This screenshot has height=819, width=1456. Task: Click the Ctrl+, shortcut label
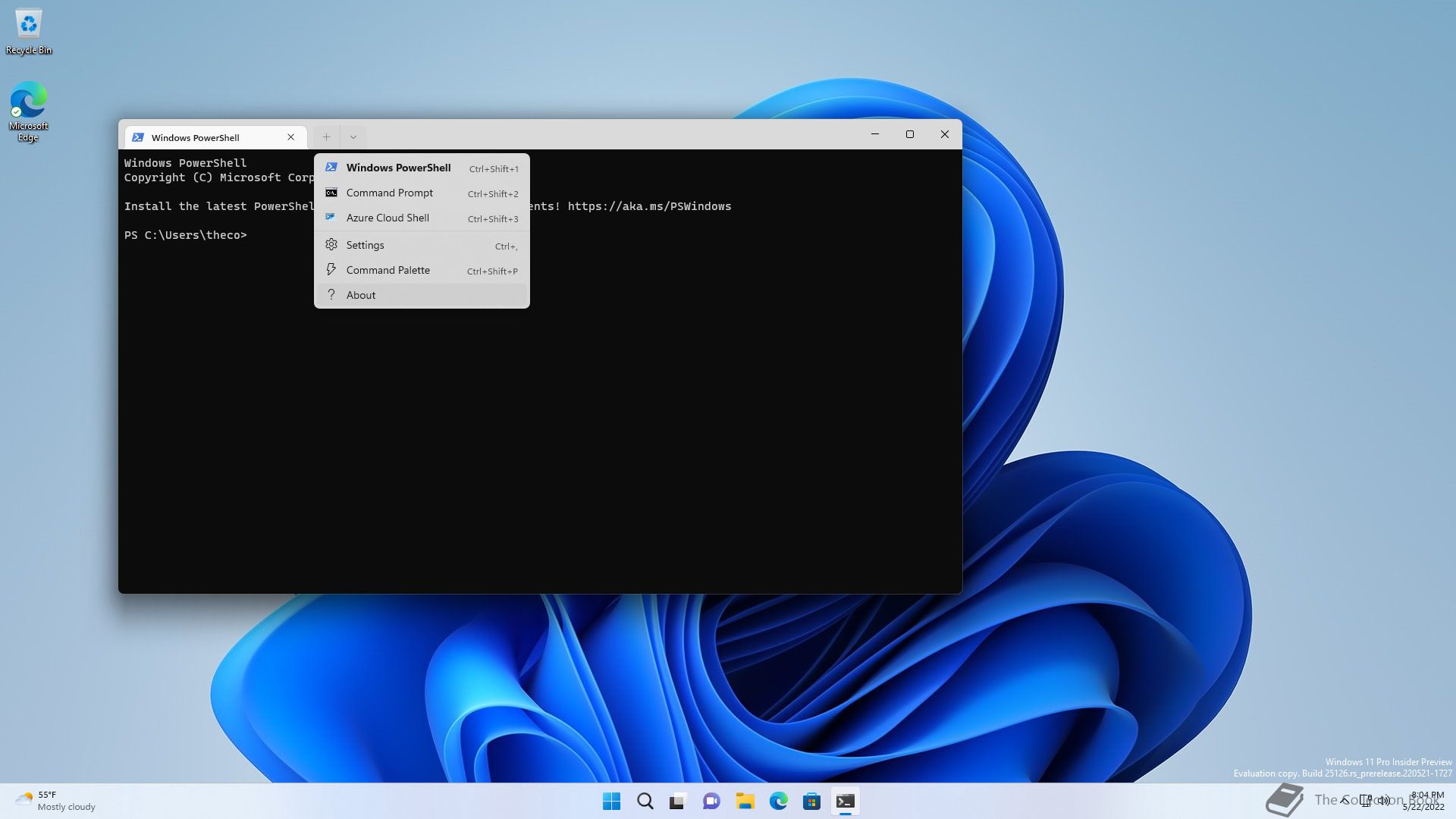point(506,246)
